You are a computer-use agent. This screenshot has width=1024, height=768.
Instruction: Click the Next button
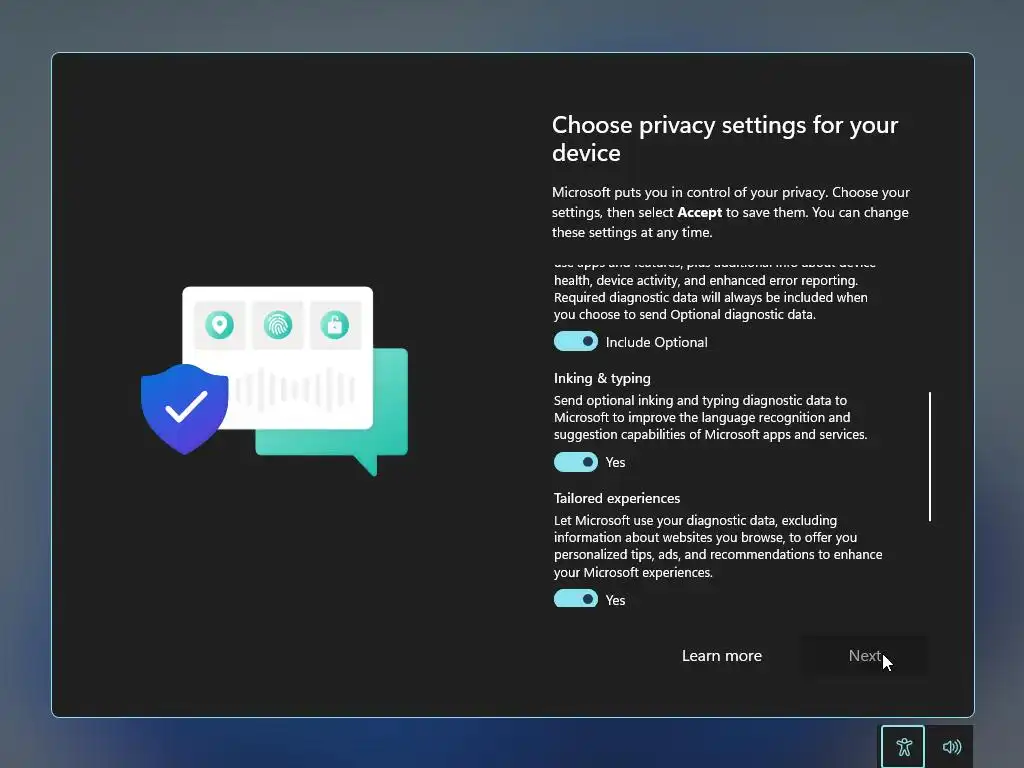tap(864, 656)
